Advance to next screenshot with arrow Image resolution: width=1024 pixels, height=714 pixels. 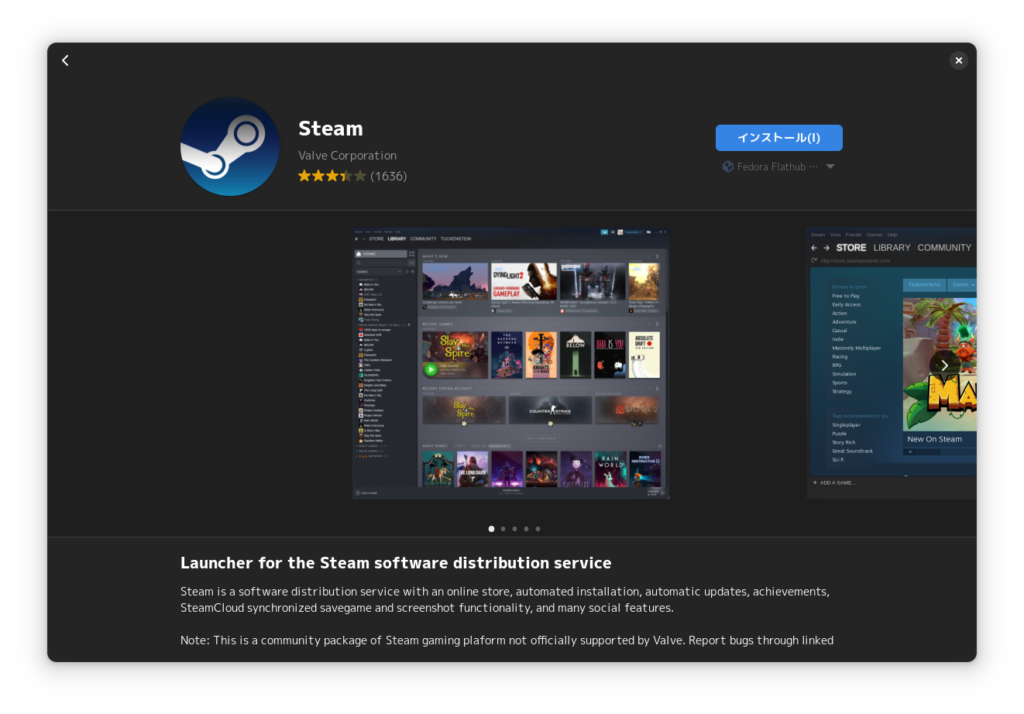pyautogui.click(x=944, y=365)
